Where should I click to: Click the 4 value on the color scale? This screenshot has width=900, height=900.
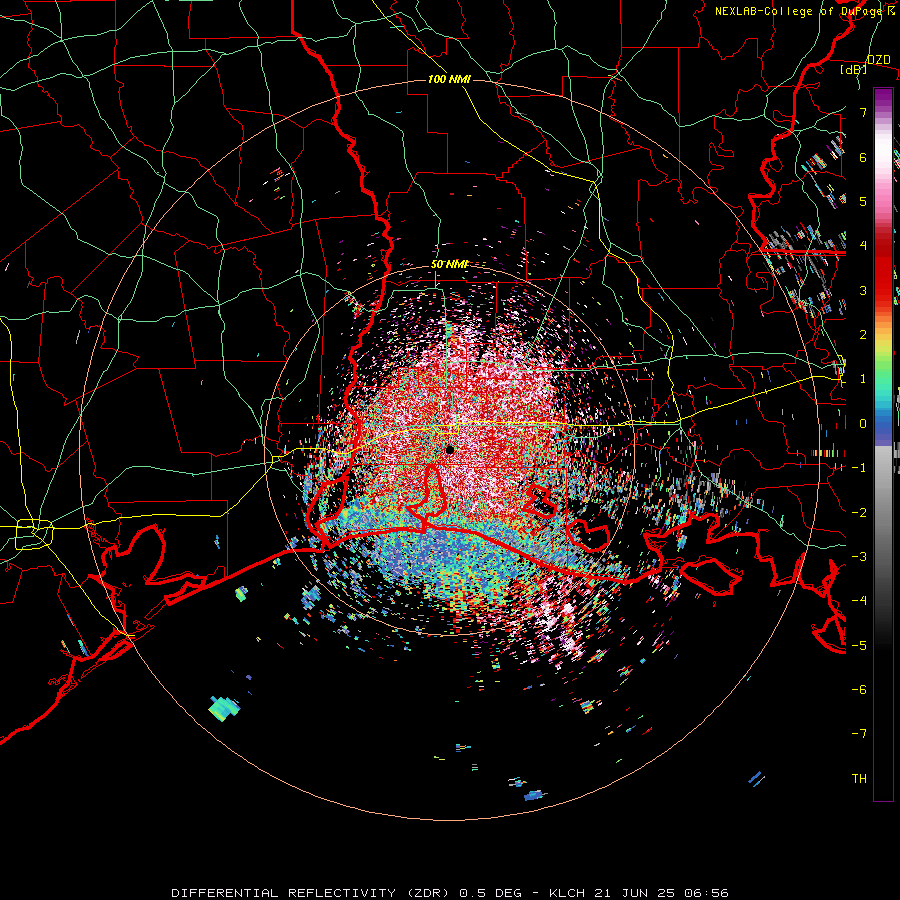click(863, 246)
